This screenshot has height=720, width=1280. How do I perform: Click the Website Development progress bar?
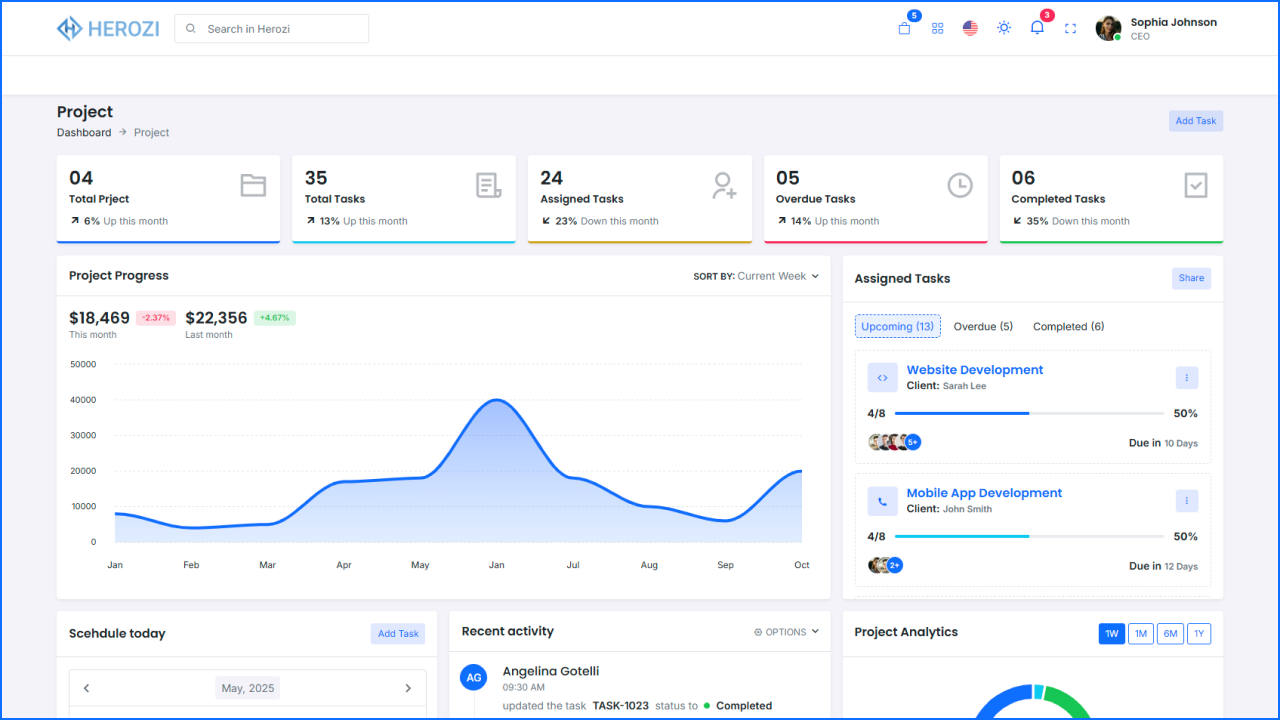(1030, 413)
